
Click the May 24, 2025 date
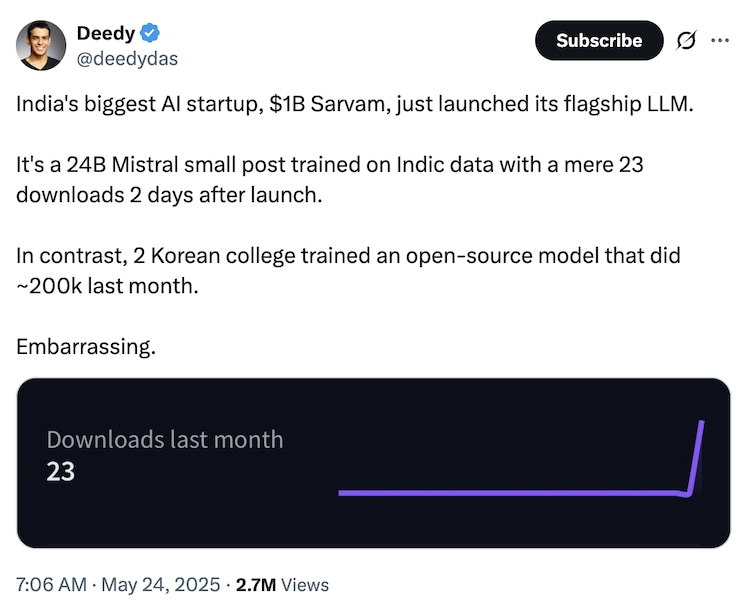[x=160, y=584]
